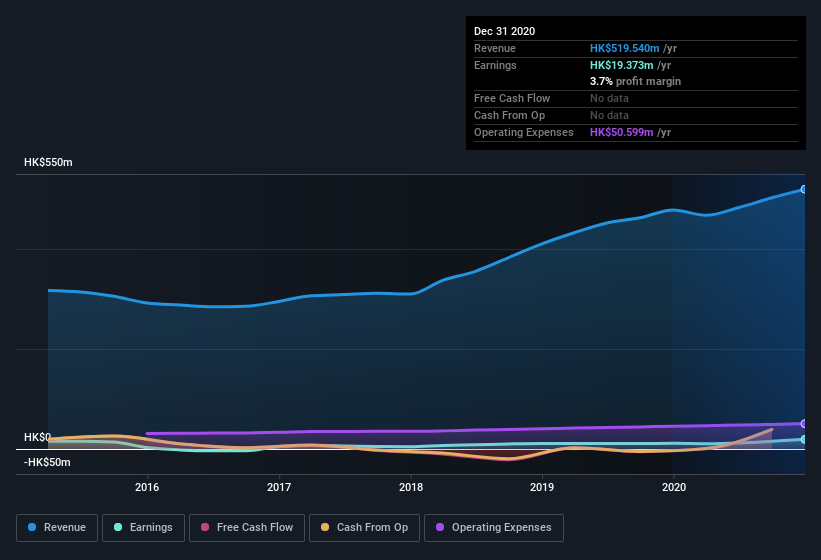
Task: Click the HK$519.540m revenue value
Action: 625,48
